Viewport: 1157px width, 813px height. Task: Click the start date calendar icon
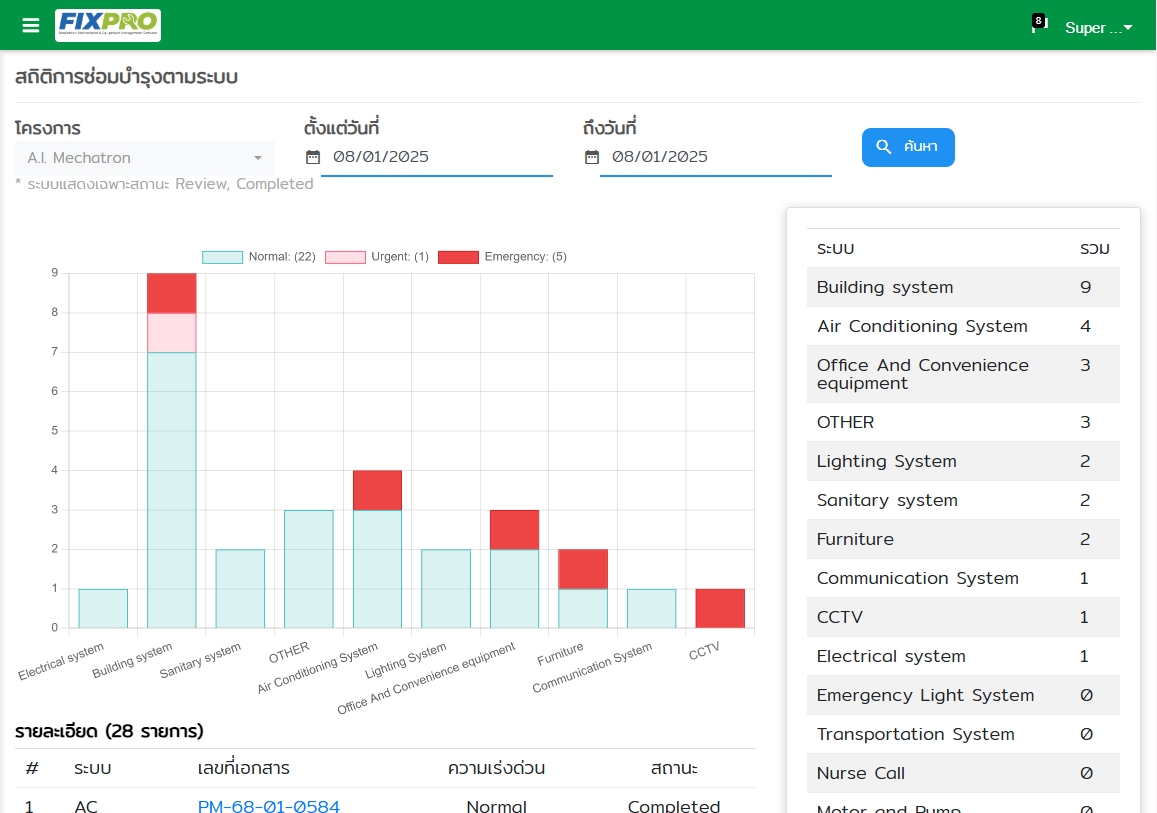point(313,157)
